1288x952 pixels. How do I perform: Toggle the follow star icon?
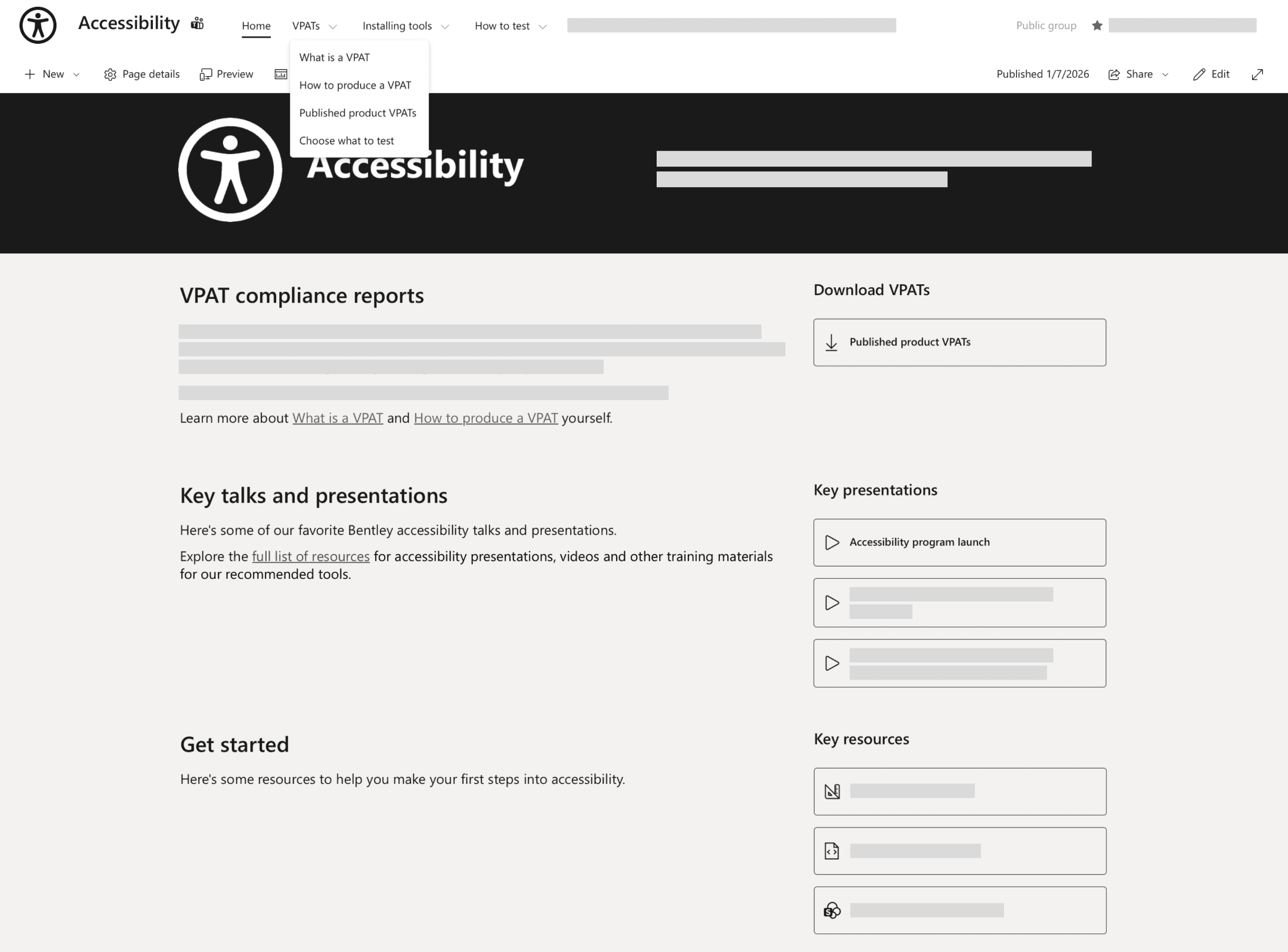pyautogui.click(x=1097, y=25)
